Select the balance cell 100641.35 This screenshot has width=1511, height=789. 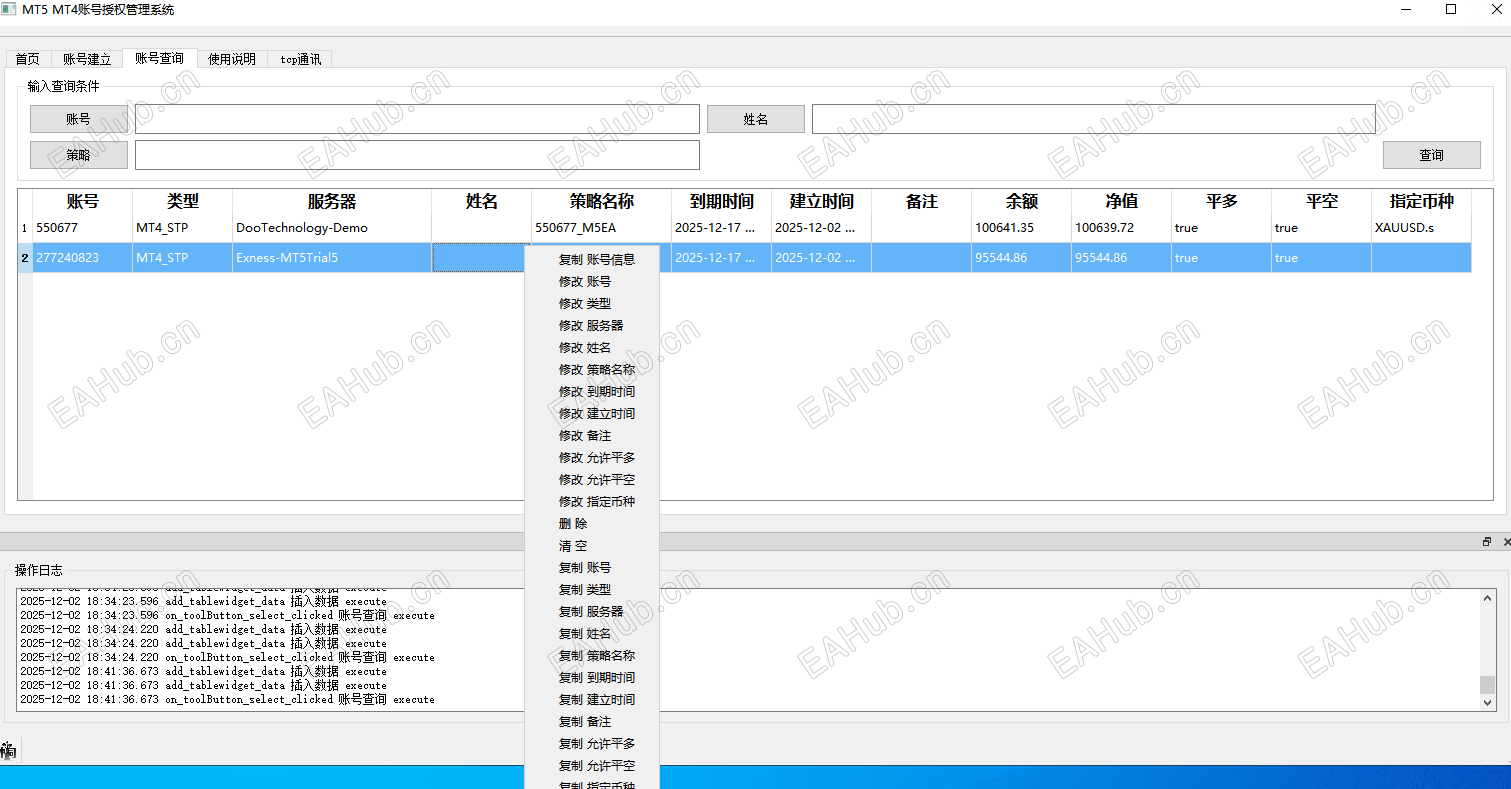[x=1021, y=228]
